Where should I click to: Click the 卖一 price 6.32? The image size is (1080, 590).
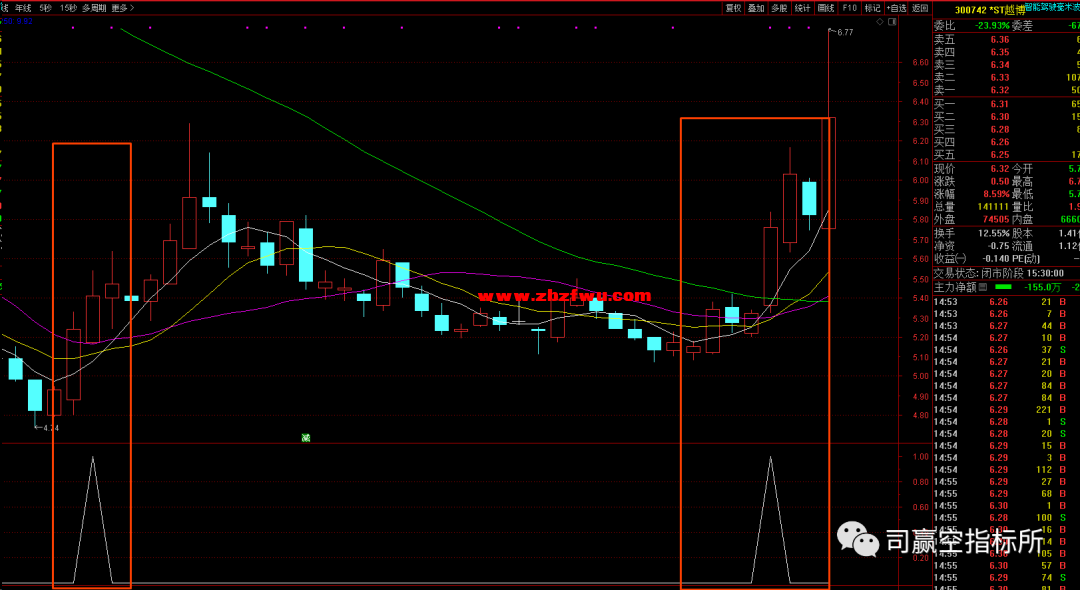tap(999, 90)
